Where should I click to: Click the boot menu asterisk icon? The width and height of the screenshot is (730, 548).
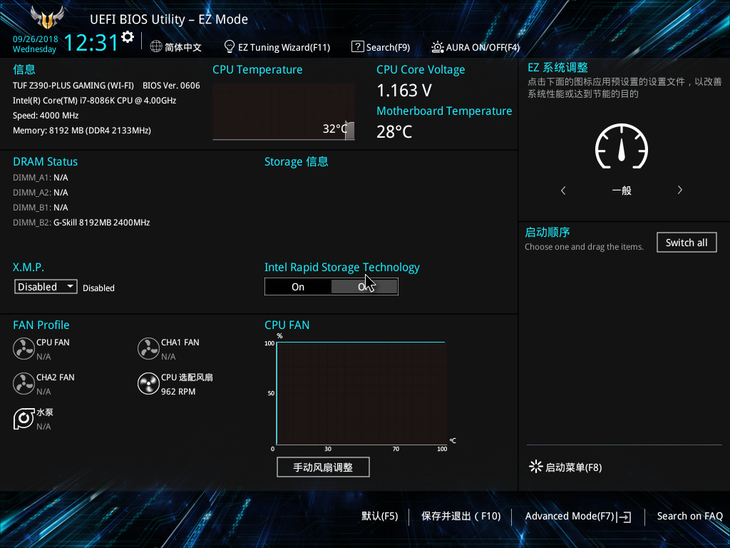[536, 467]
